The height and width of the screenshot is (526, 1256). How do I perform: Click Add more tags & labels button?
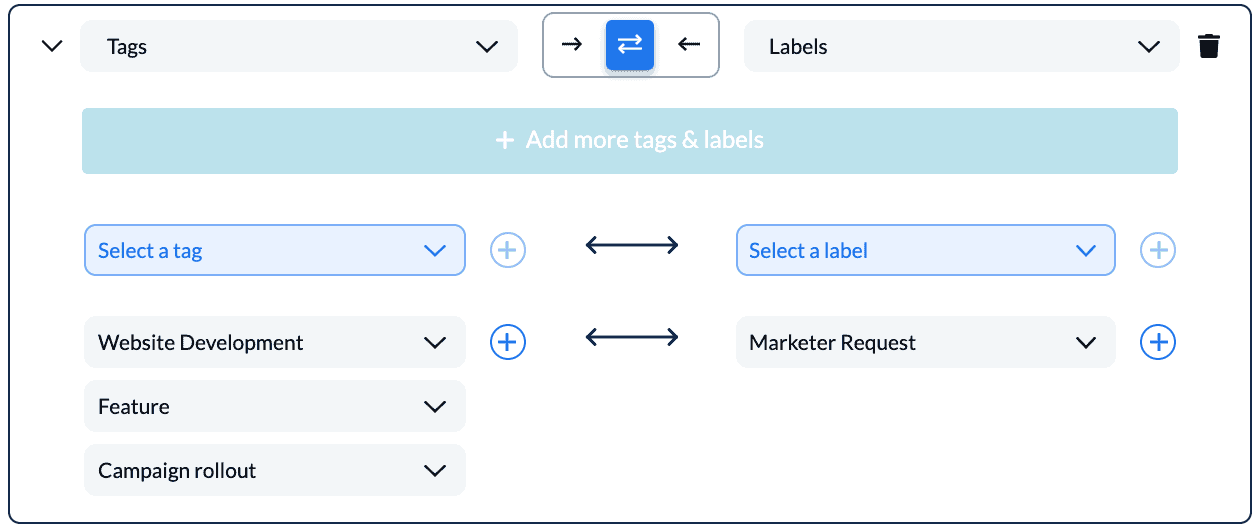630,140
